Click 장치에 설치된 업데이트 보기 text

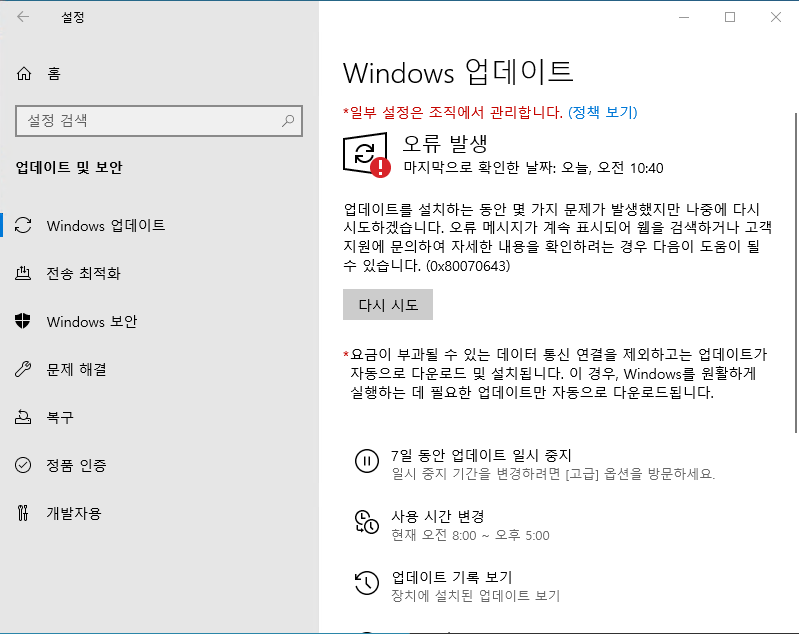[x=475, y=595]
